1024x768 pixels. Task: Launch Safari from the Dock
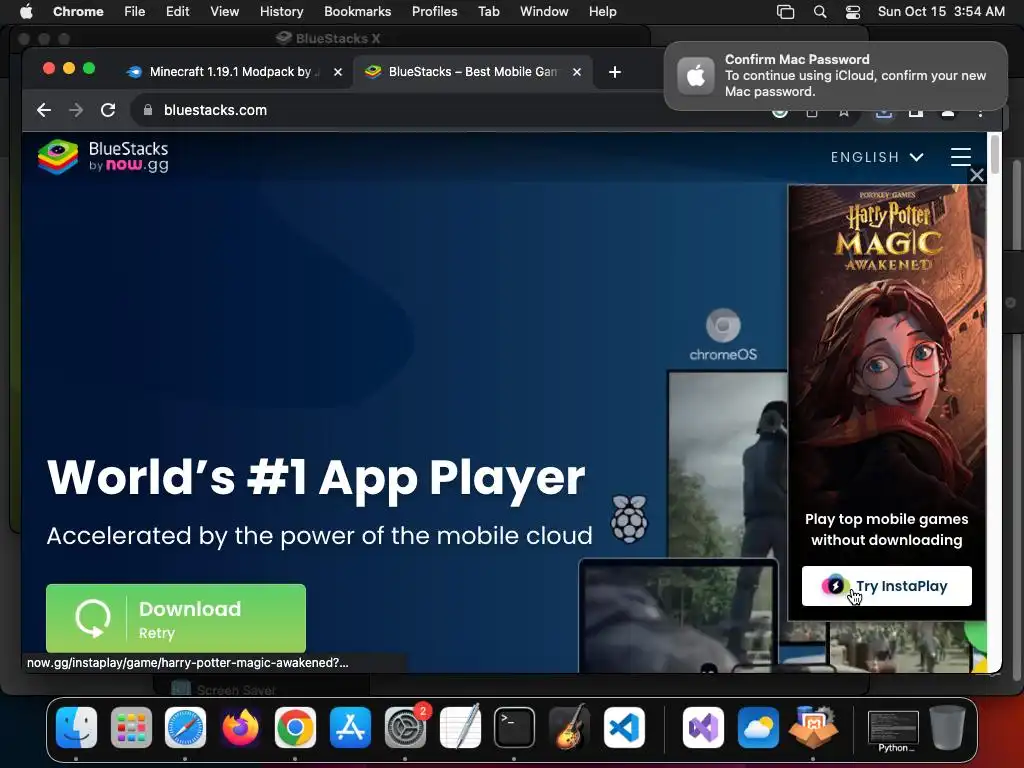185,727
